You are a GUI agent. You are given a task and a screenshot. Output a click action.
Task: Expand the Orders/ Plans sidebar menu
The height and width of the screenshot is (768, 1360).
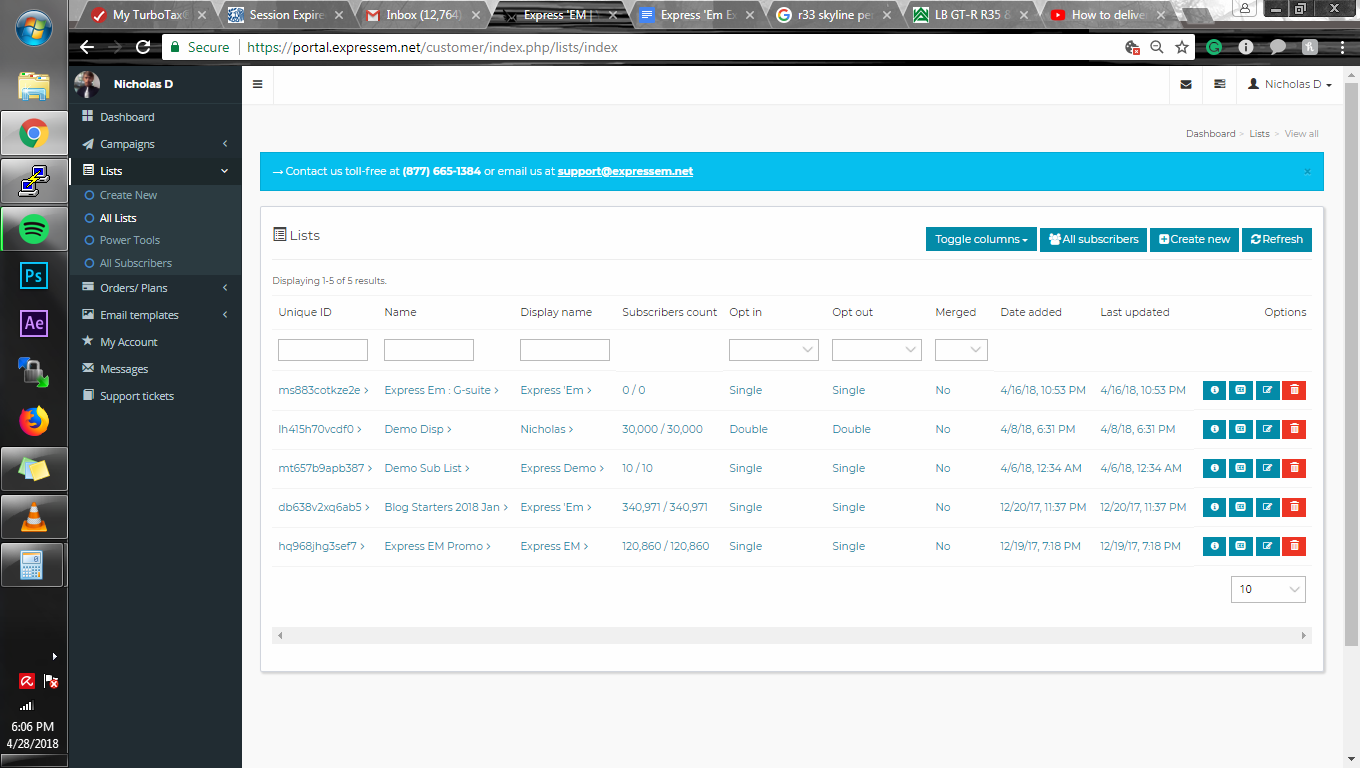(x=155, y=288)
